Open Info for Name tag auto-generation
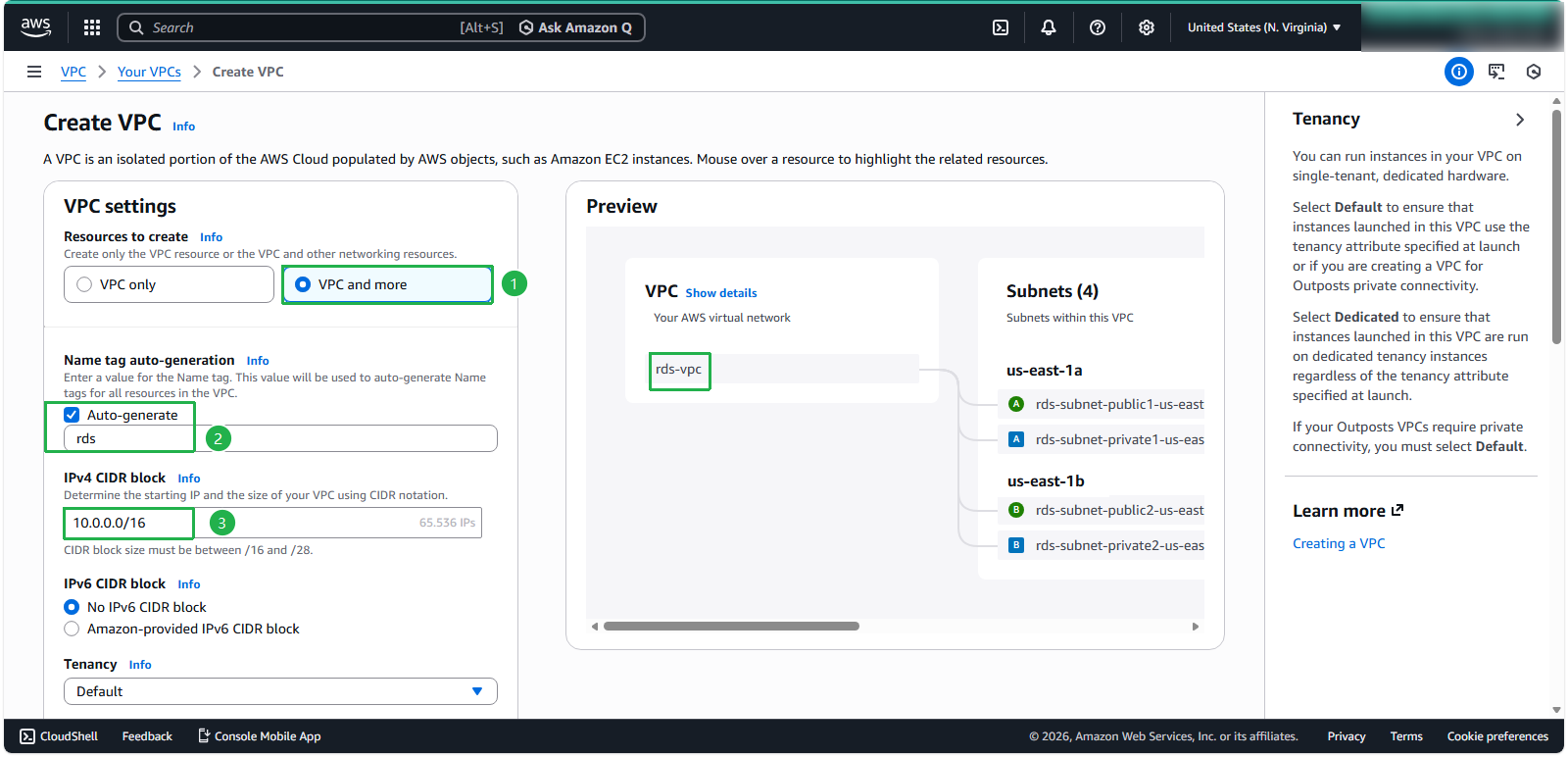The width and height of the screenshot is (1568, 757). point(258,361)
